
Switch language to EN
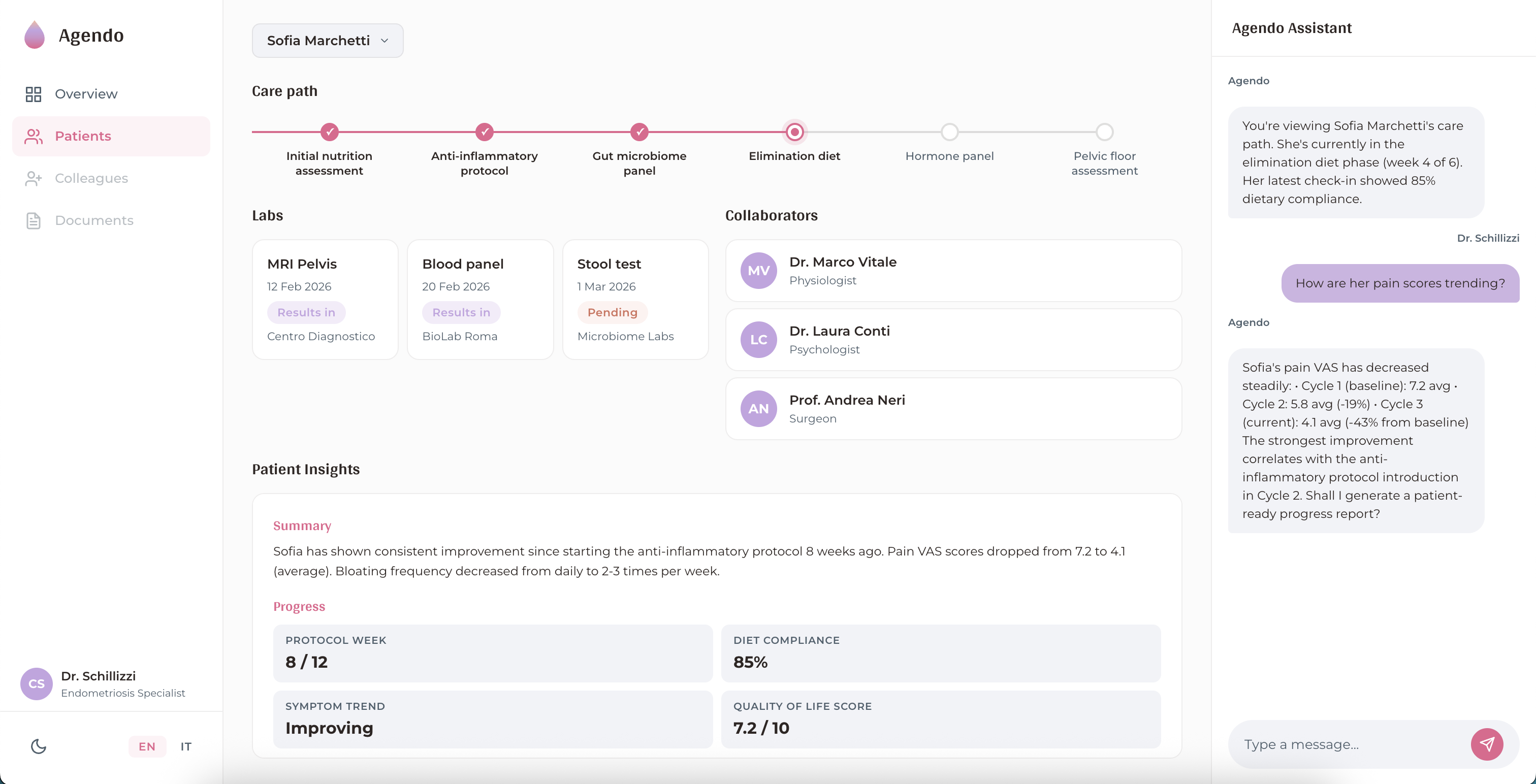pyautogui.click(x=147, y=746)
